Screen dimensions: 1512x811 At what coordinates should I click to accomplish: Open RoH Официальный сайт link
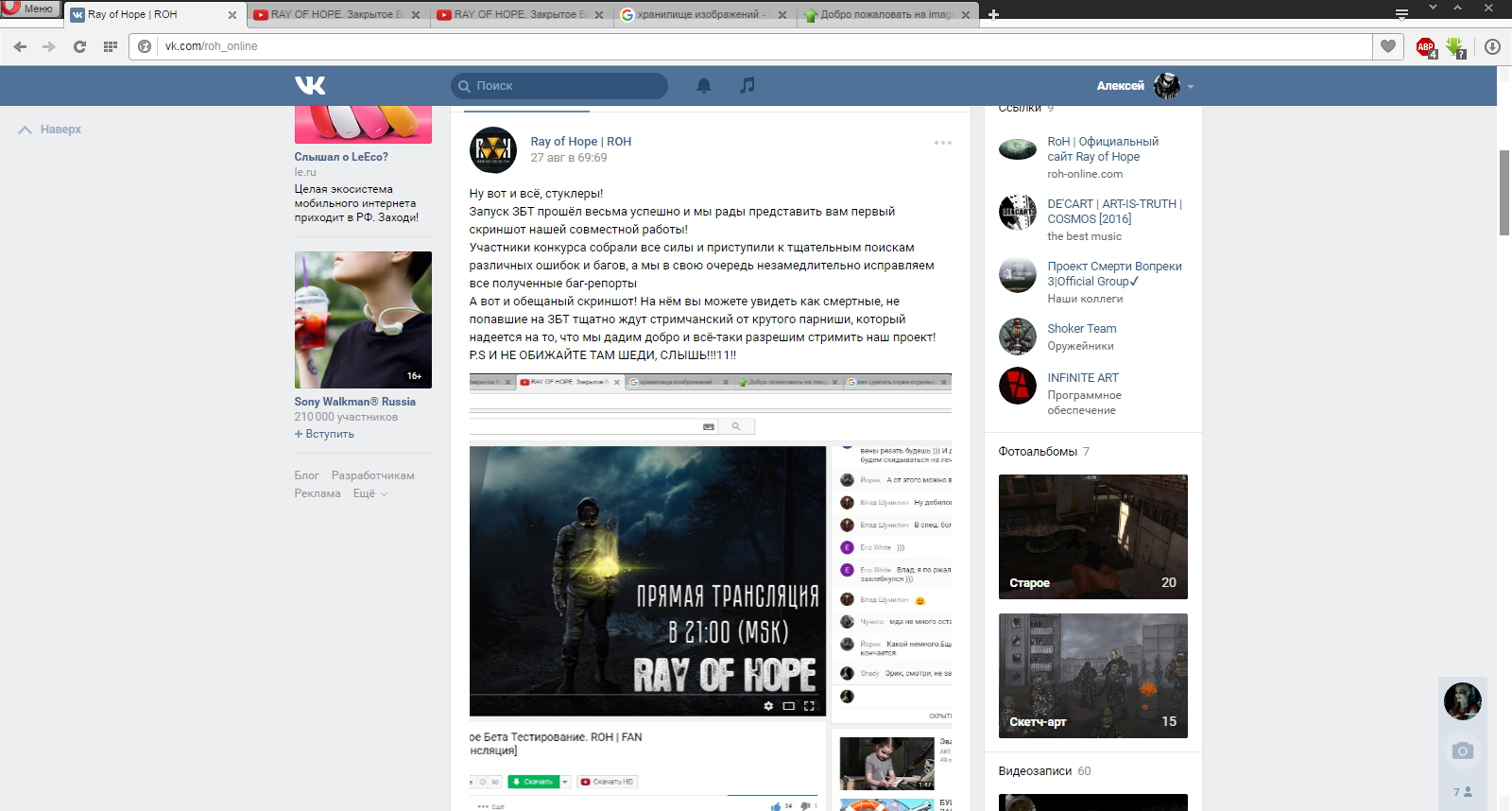[1102, 149]
